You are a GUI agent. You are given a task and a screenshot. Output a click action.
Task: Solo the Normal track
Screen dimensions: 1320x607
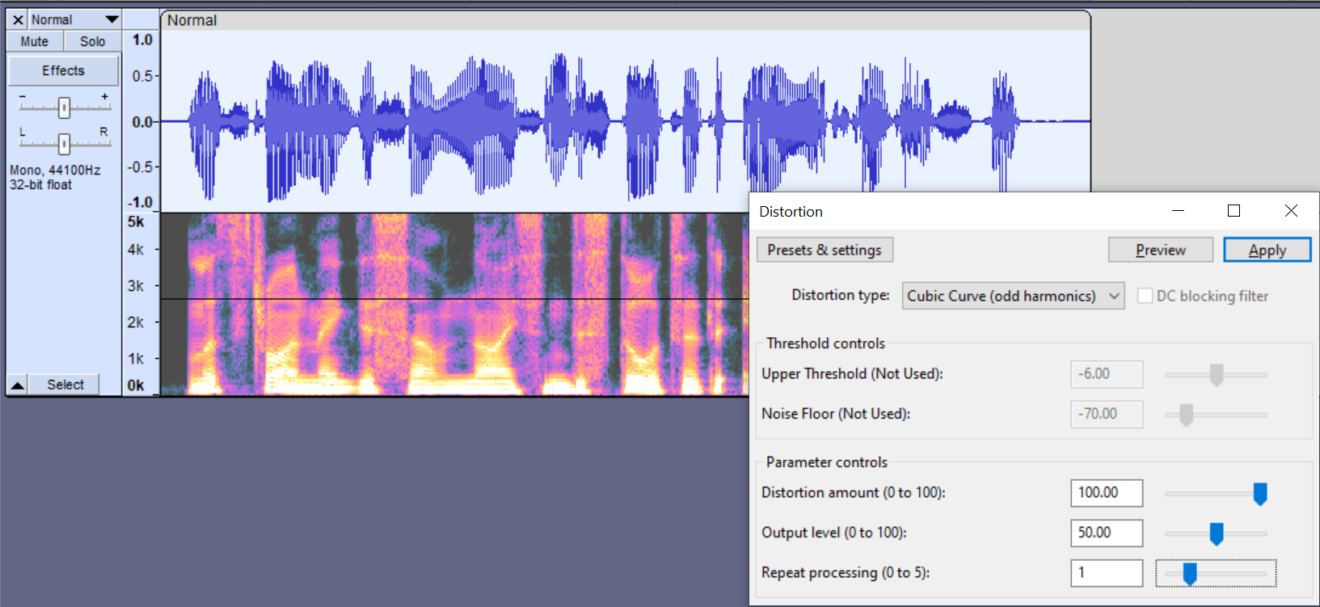click(x=91, y=41)
